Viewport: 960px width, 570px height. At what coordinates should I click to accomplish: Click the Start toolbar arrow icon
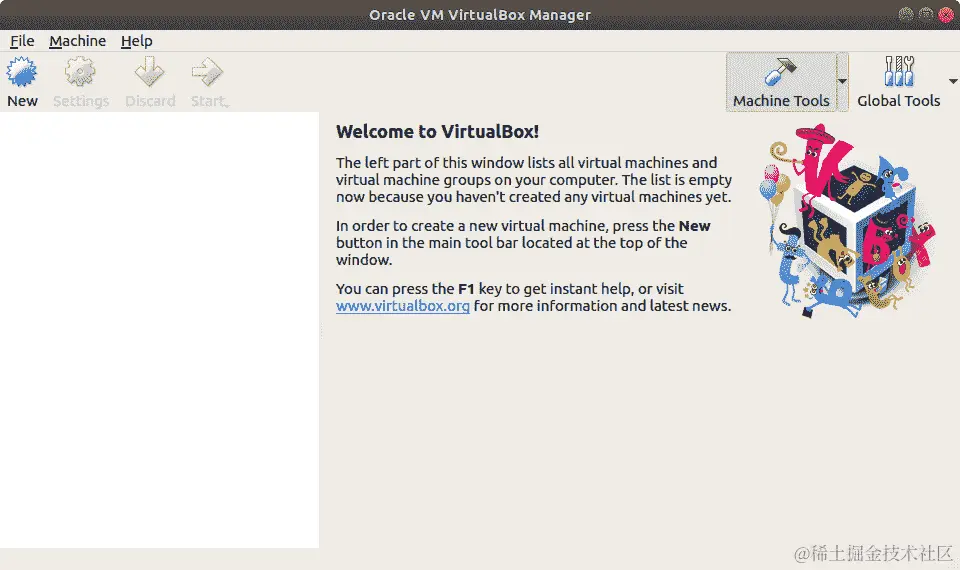pyautogui.click(x=207, y=72)
